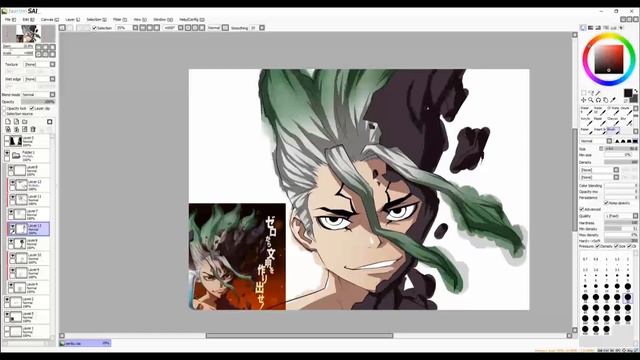Image resolution: width=640 pixels, height=360 pixels.
Task: Toggle the Advanced settings checkbox
Action: click(x=582, y=209)
